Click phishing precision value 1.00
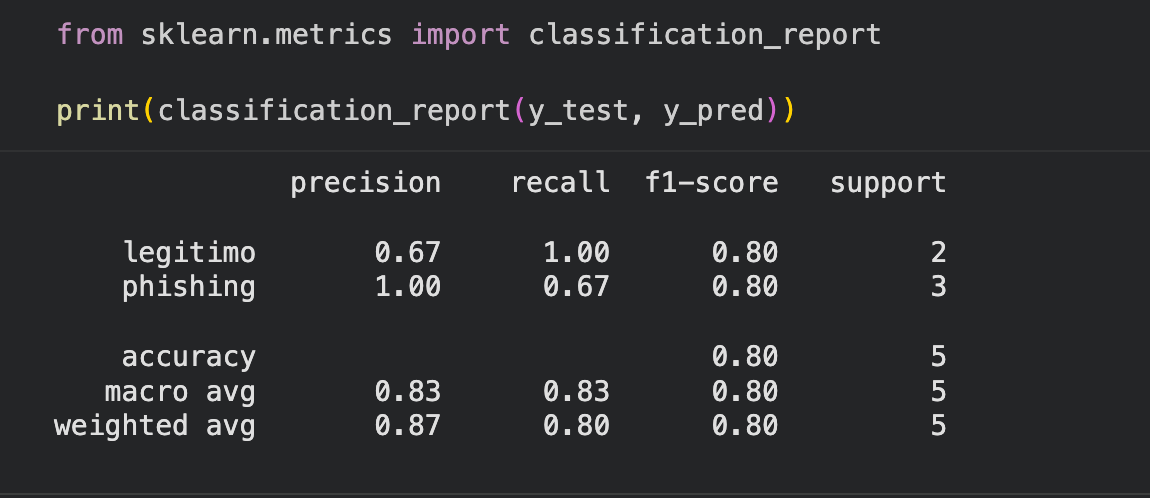 (408, 287)
